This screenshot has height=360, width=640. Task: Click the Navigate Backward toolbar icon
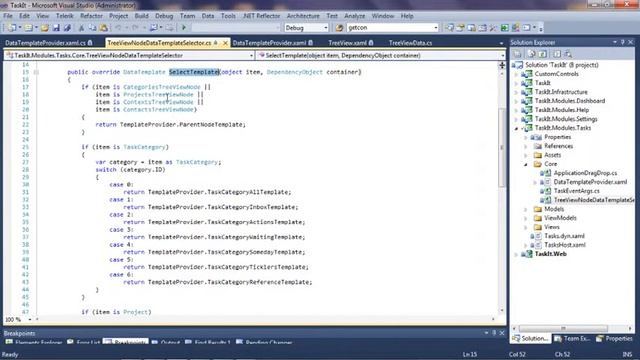click(153, 28)
